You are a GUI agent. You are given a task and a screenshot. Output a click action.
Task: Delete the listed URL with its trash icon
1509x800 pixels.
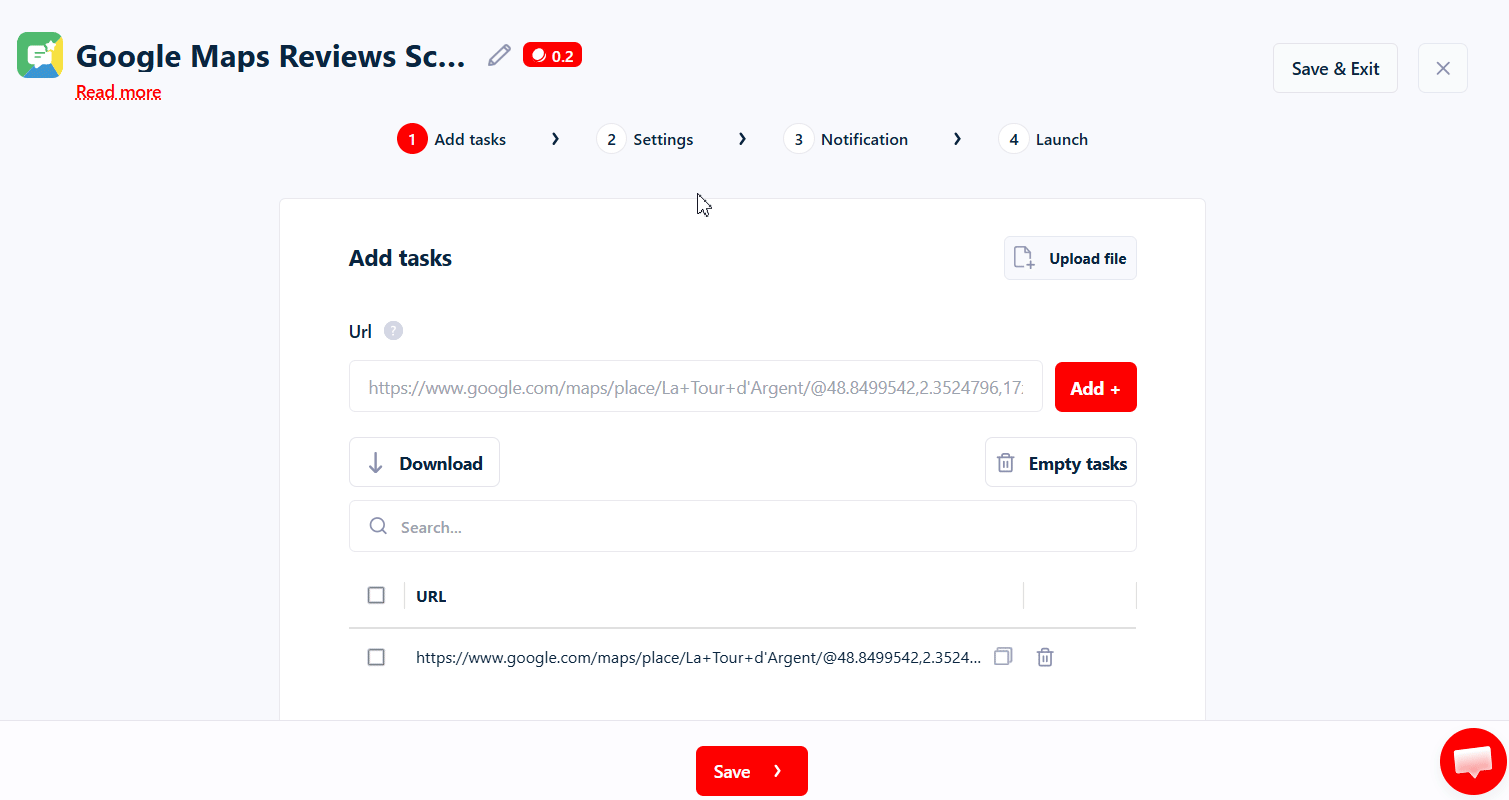[1044, 657]
